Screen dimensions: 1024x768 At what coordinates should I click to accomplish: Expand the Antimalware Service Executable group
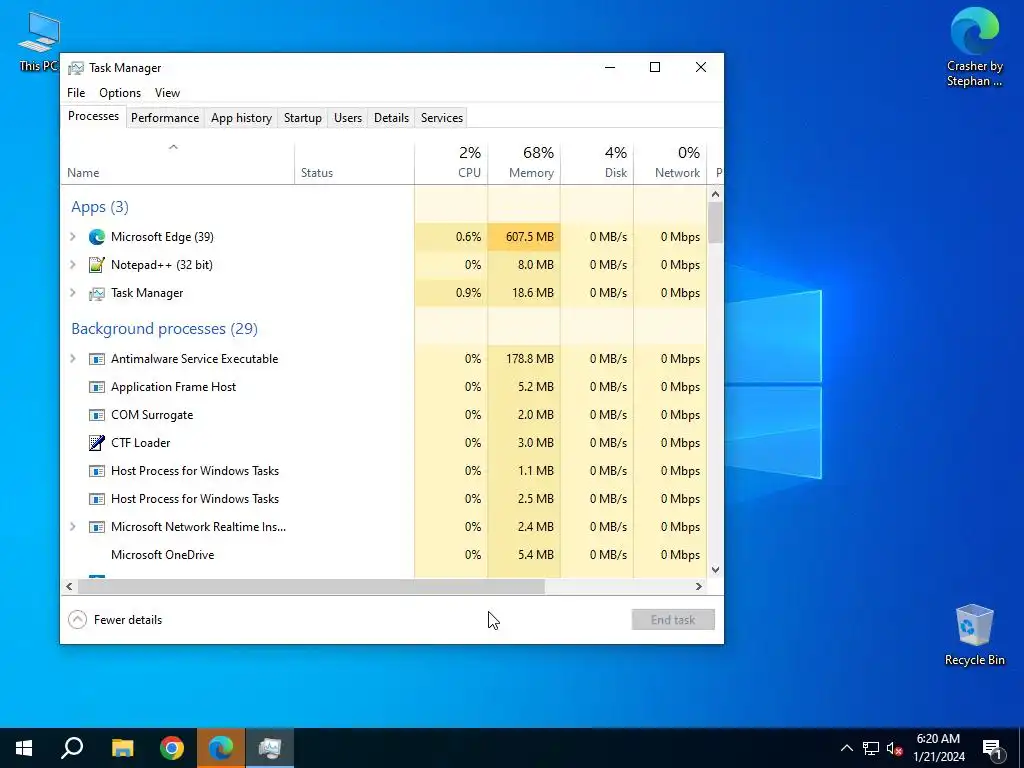(x=73, y=359)
